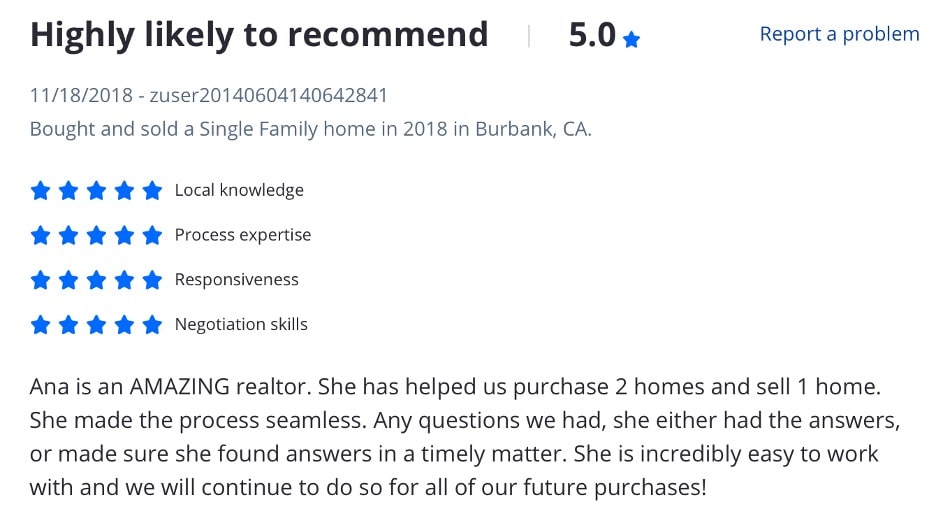The height and width of the screenshot is (524, 936).
Task: Click the Negotiation skills label
Action: pos(241,325)
